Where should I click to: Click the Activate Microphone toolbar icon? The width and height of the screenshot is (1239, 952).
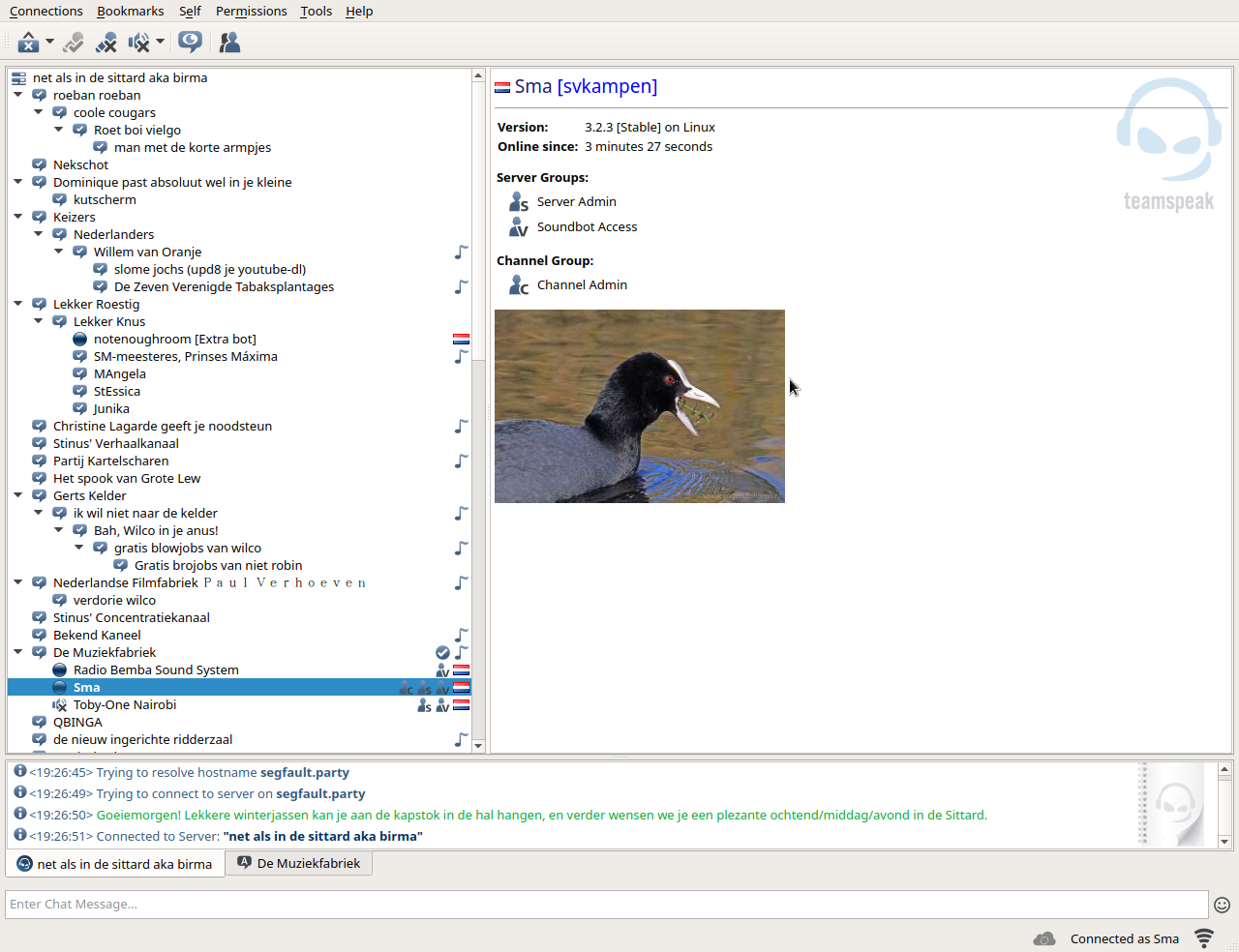point(74,43)
